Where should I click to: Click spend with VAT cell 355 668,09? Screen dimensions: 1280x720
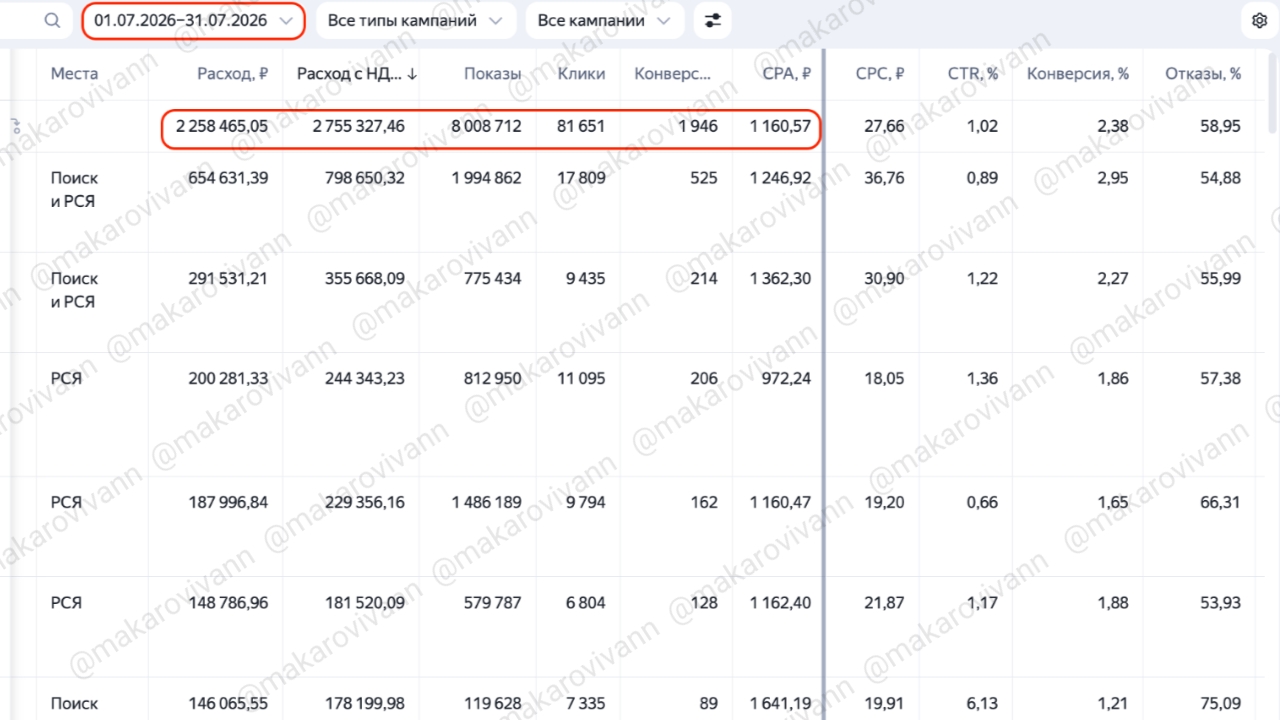point(365,279)
